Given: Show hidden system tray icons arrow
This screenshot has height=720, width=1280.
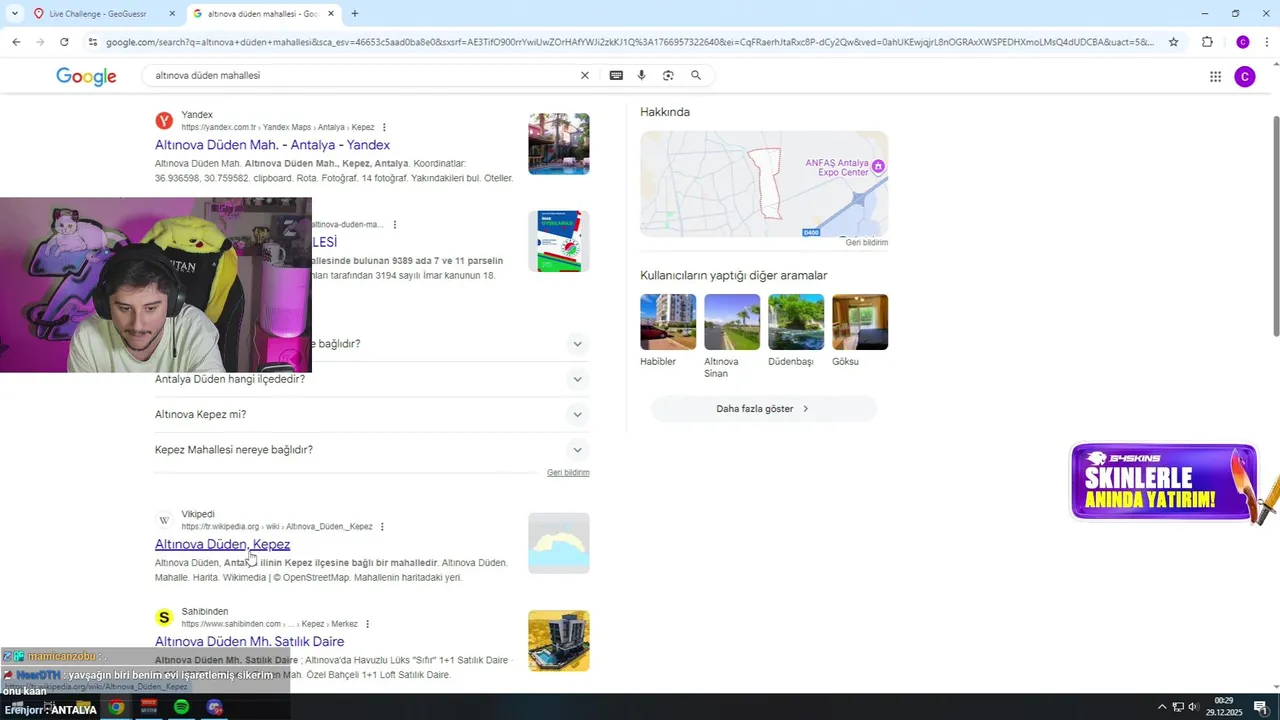Looking at the screenshot, I should click(x=1162, y=707).
